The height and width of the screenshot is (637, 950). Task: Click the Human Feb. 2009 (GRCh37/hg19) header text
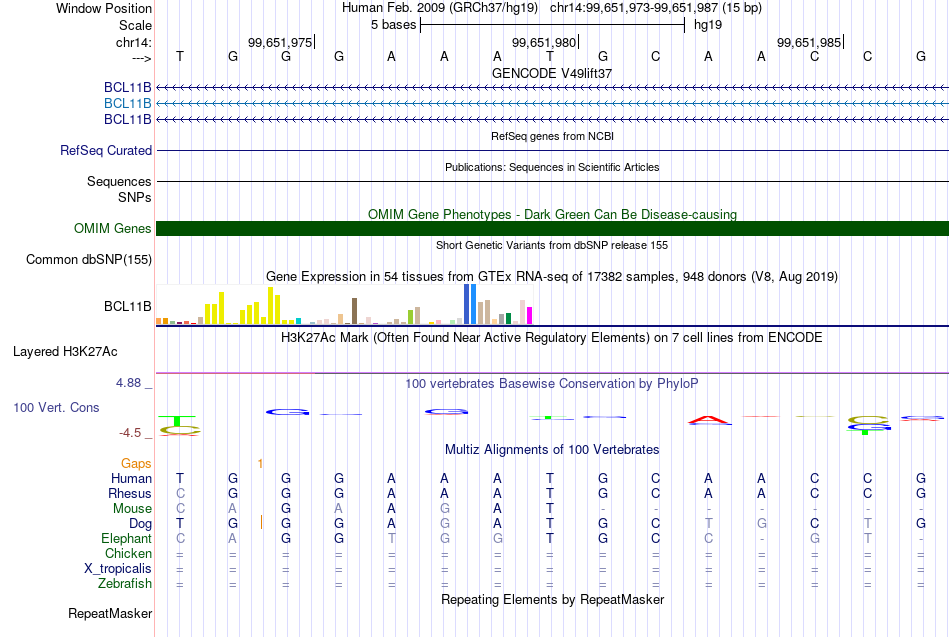click(440, 8)
